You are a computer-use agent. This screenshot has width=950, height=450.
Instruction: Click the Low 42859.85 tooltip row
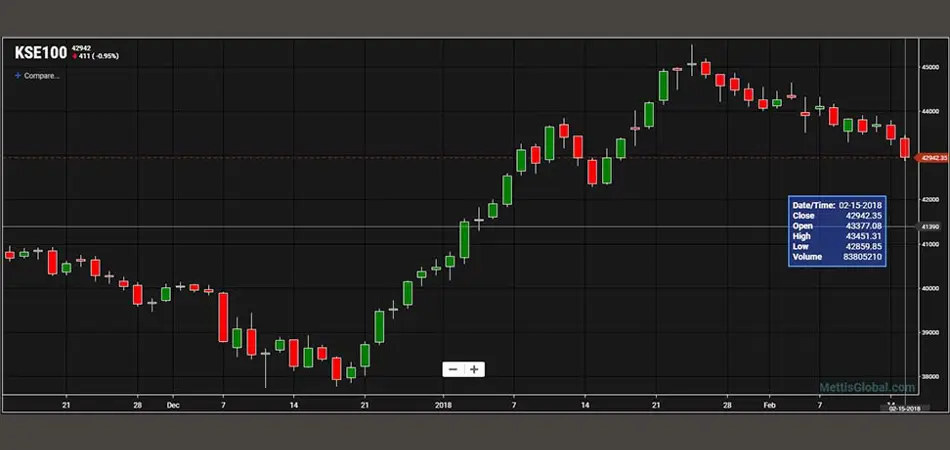(x=837, y=247)
